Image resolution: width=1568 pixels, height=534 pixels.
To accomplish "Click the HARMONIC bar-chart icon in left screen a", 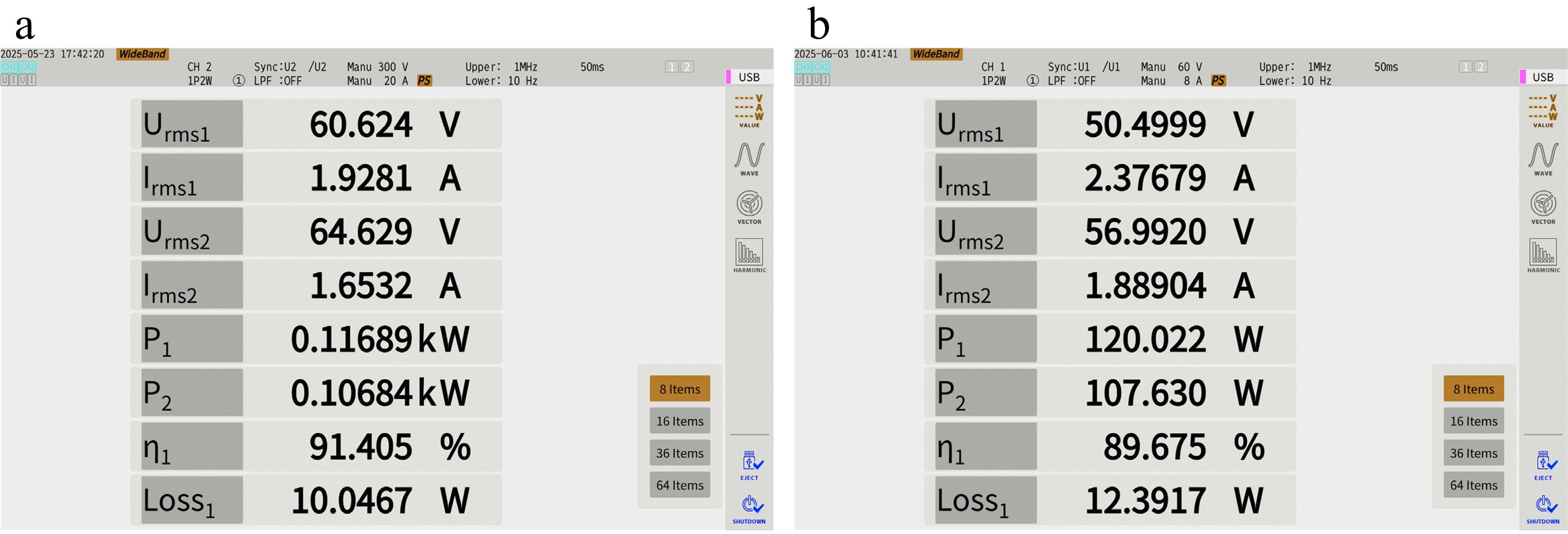I will (749, 255).
